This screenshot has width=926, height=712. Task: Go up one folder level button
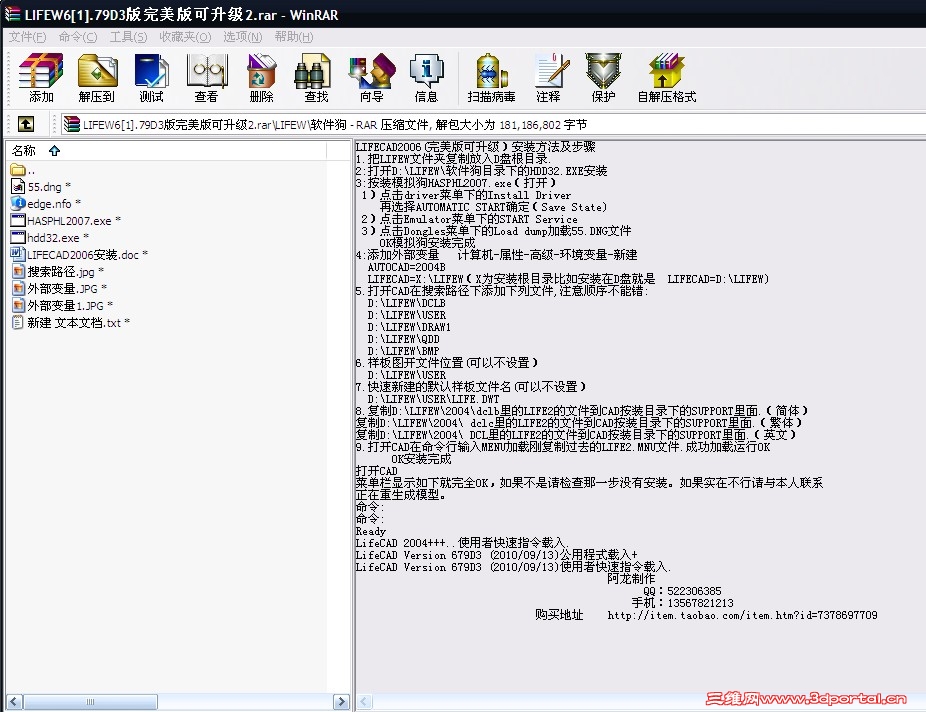coord(25,124)
